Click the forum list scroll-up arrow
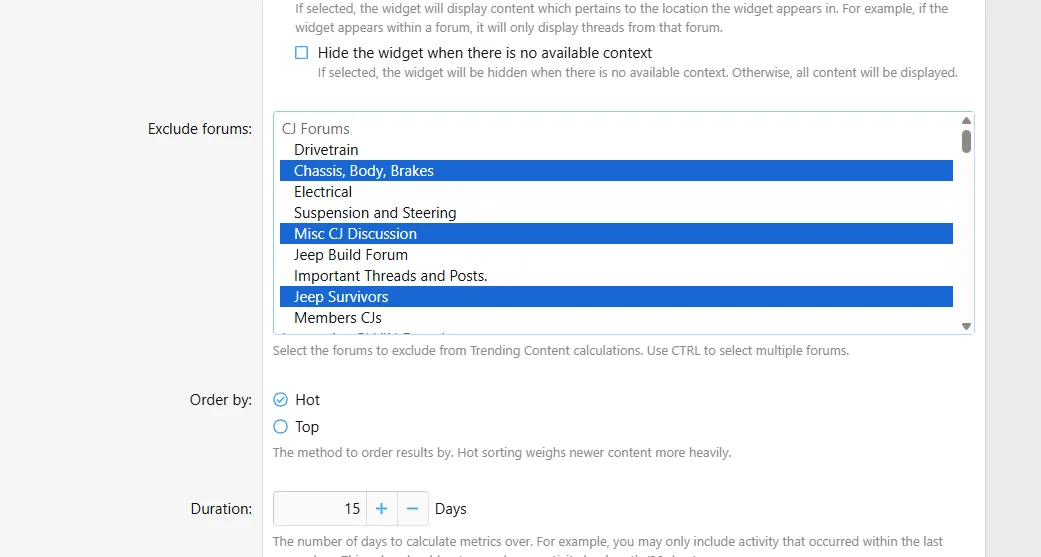This screenshot has width=1041, height=557. 966,121
